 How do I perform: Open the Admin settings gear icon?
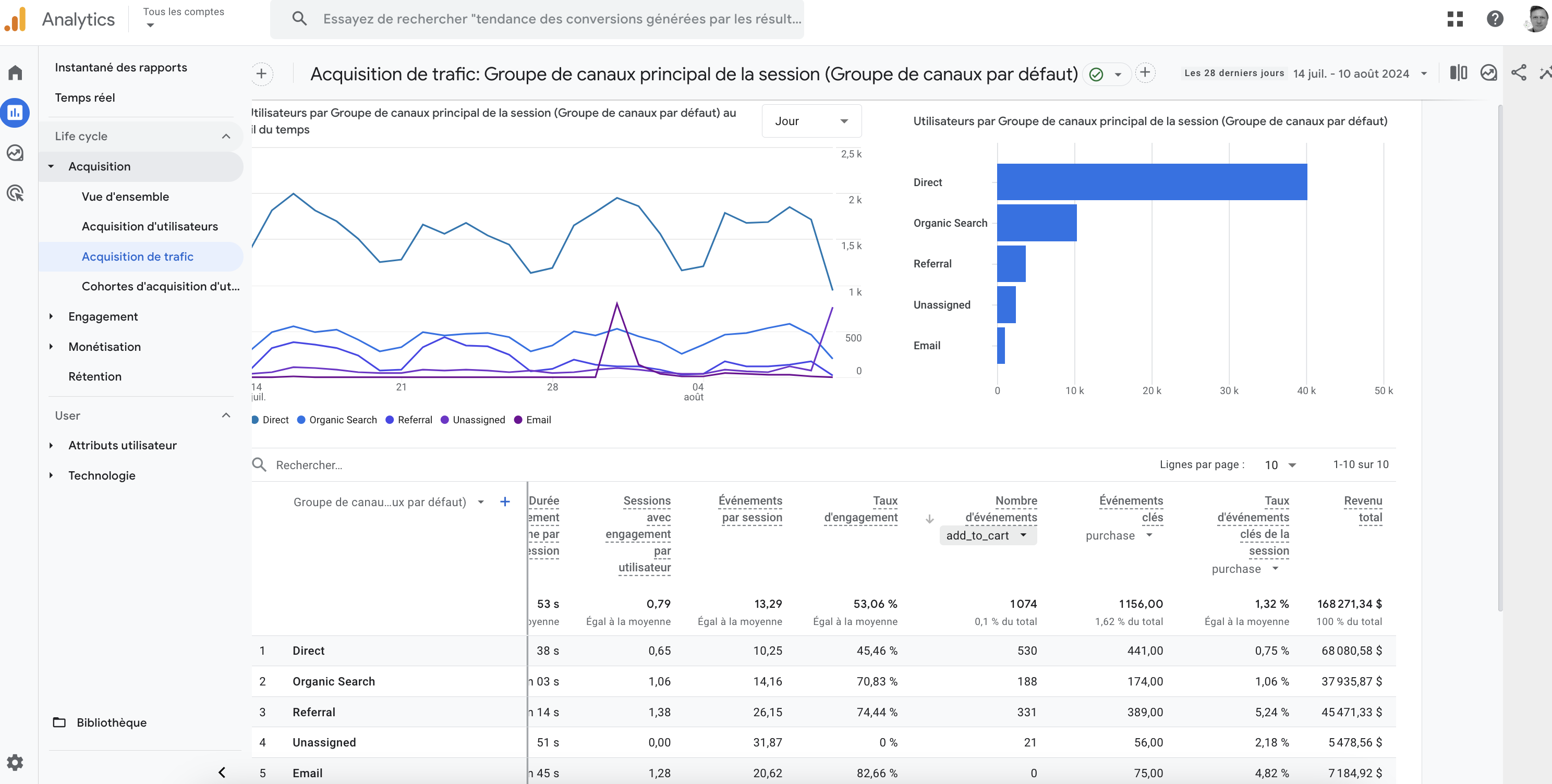(15, 762)
